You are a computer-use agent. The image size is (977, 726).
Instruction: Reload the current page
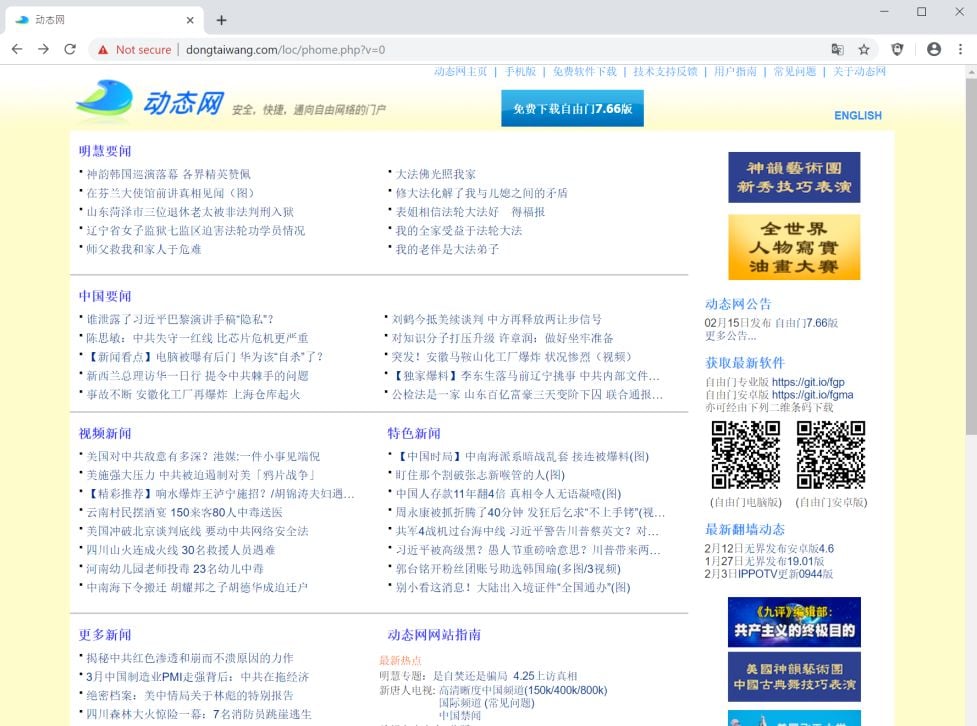[x=69, y=48]
